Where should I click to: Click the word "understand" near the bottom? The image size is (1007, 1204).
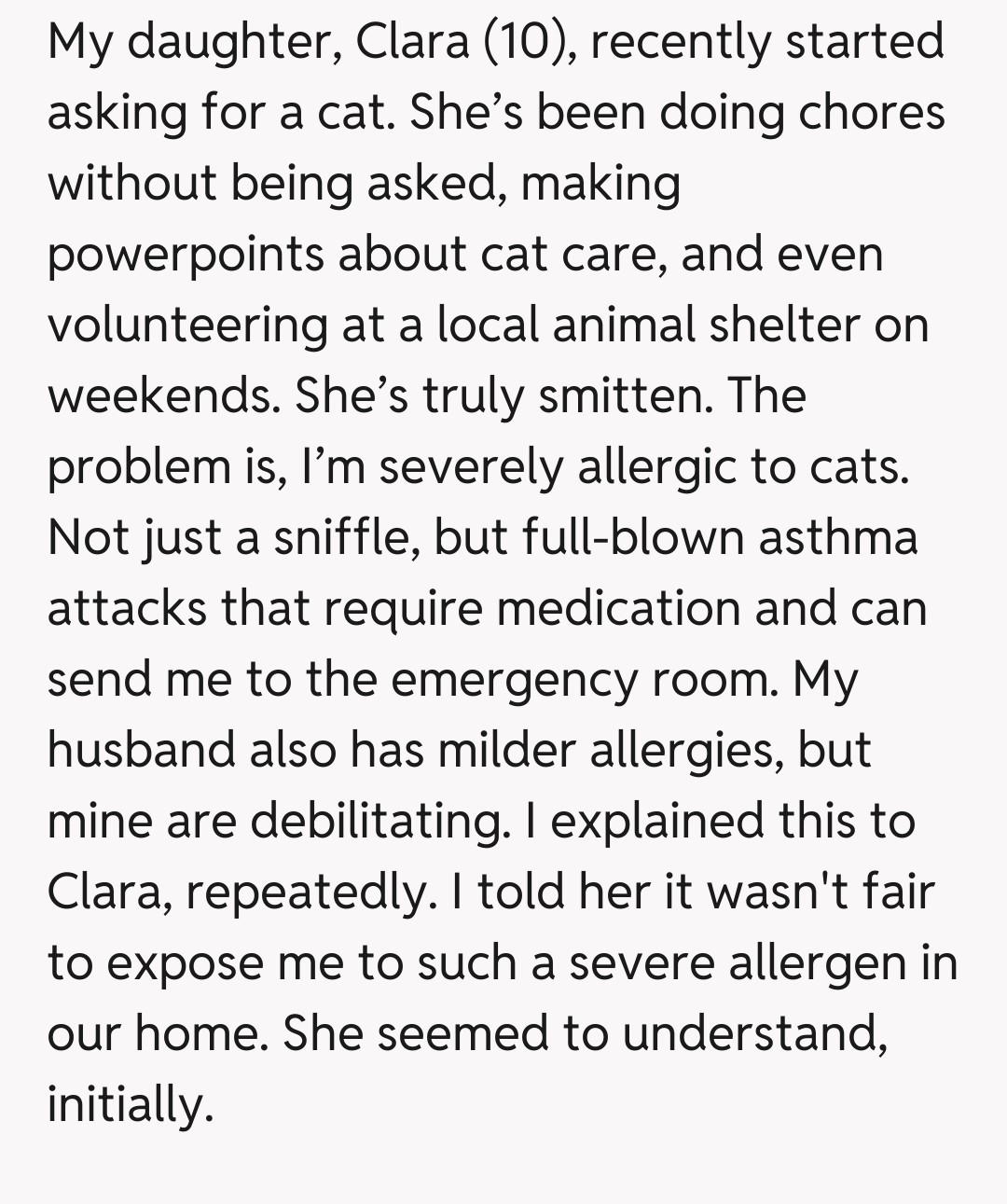tap(753, 1033)
